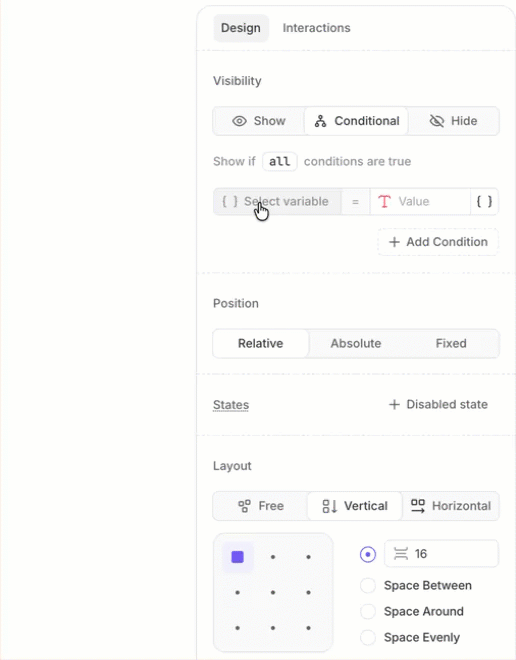Select Space Evenly radio button
The height and width of the screenshot is (660, 516).
368,637
